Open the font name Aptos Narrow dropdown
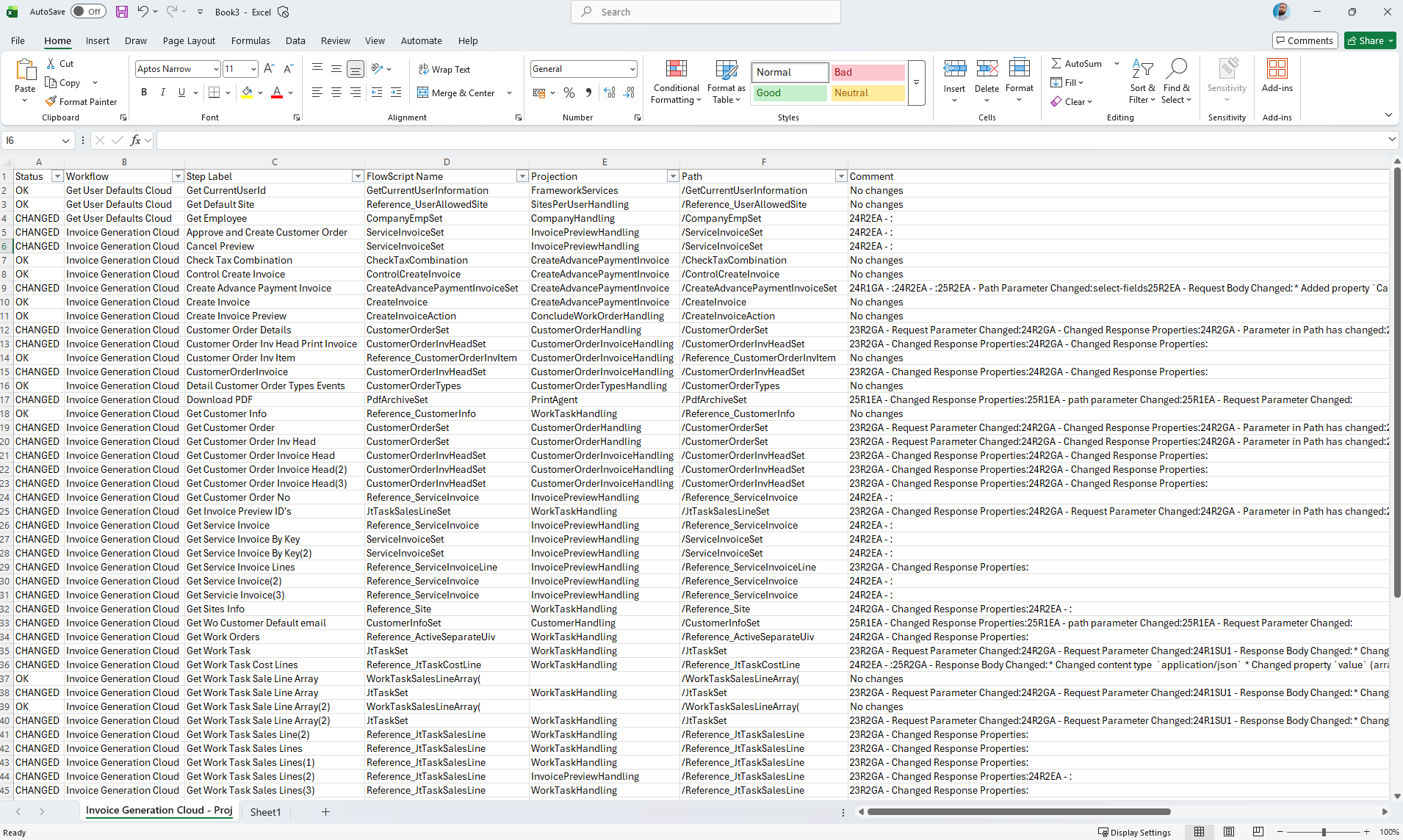1403x840 pixels. 216,69
